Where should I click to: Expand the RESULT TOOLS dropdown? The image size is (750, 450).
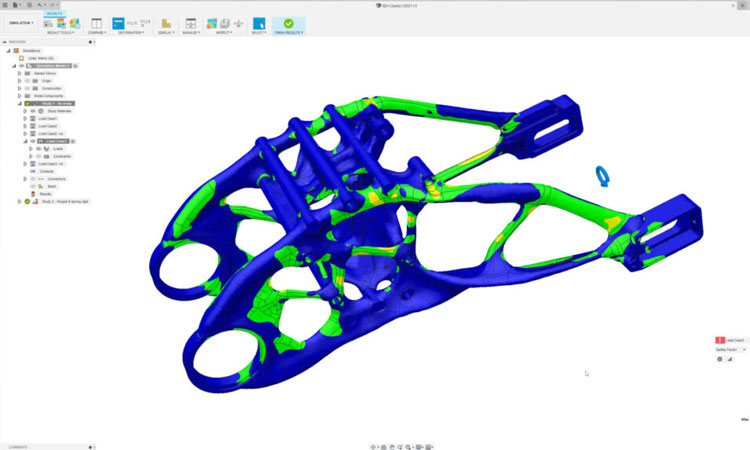pyautogui.click(x=61, y=33)
